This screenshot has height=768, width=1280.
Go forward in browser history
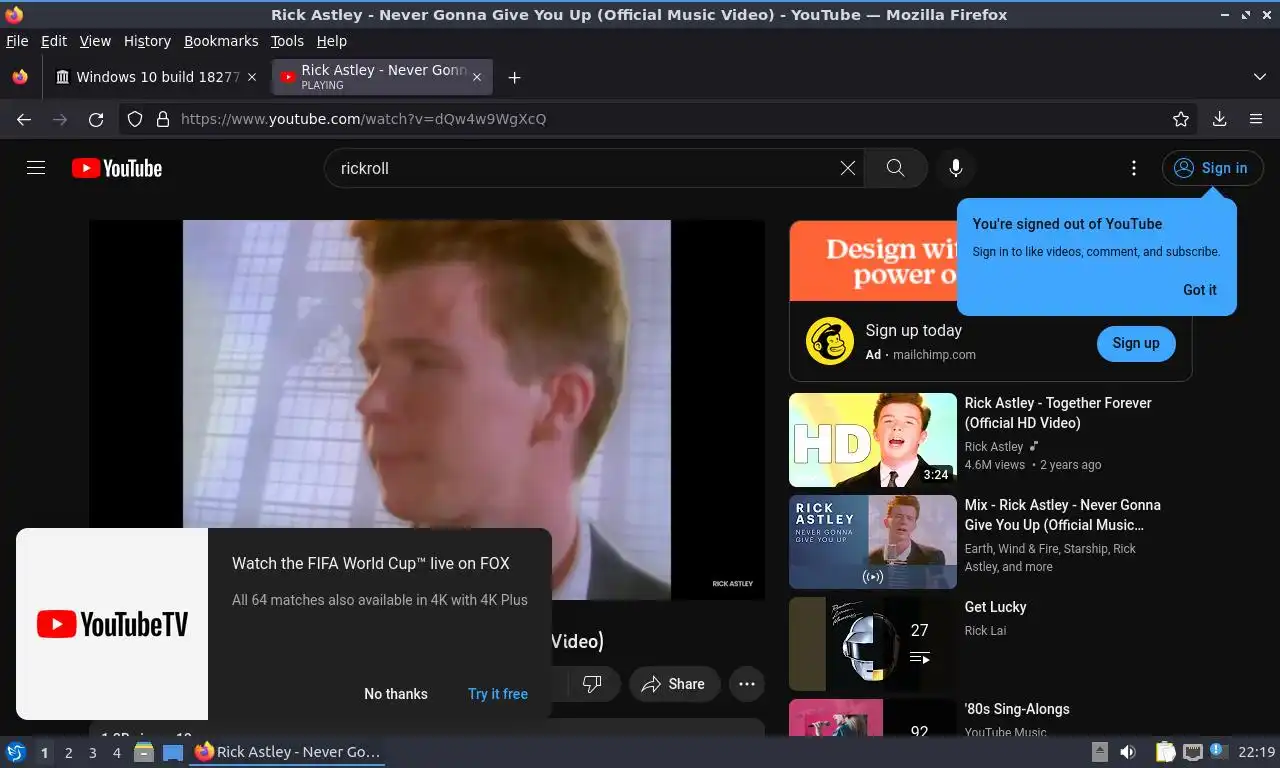coord(60,119)
